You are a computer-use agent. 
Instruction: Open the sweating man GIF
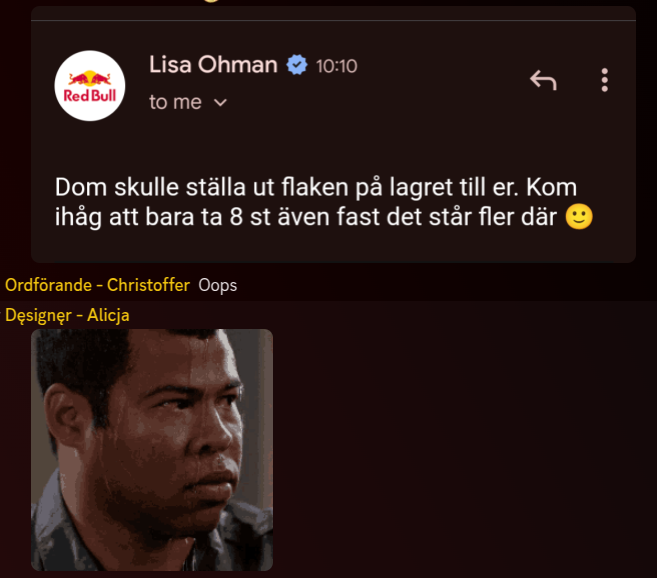(152, 450)
